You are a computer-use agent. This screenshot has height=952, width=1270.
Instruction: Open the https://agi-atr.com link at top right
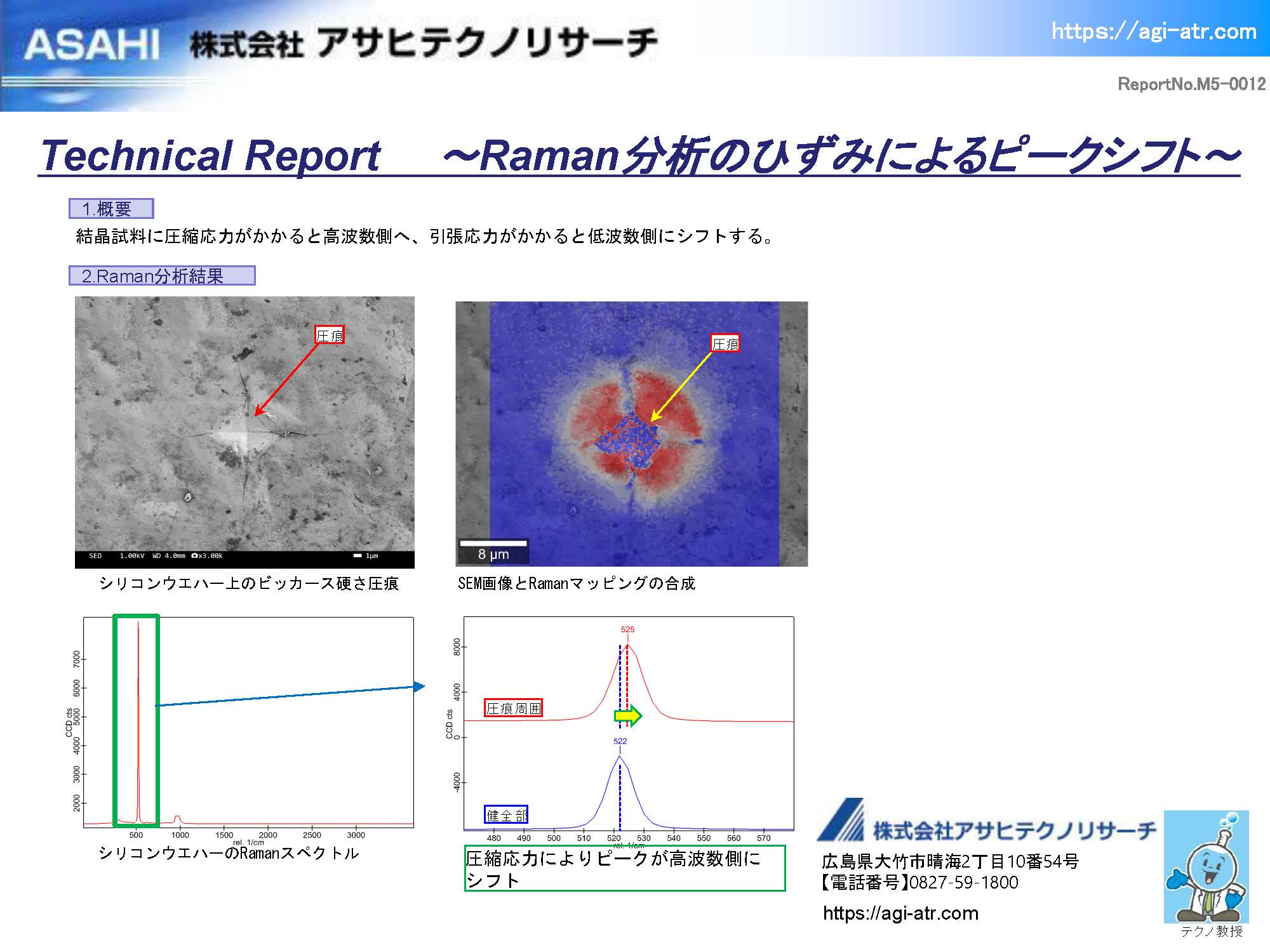(1153, 31)
